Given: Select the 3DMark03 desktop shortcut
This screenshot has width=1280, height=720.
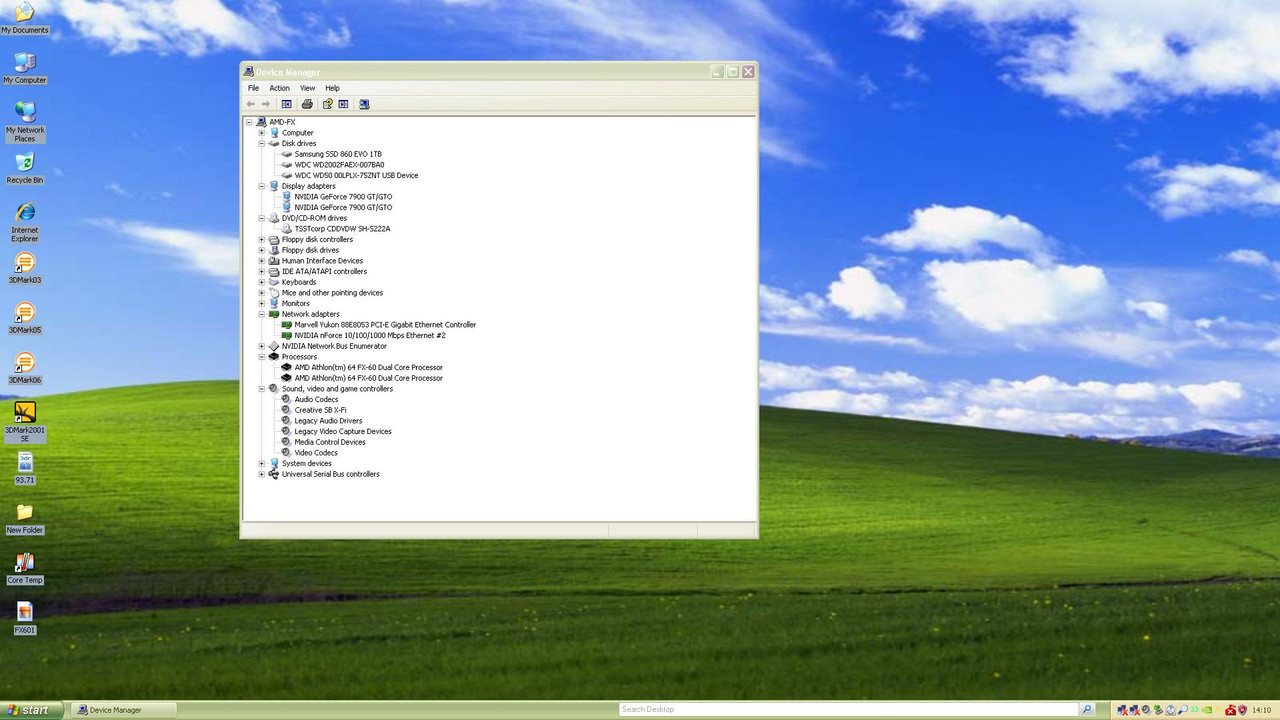Looking at the screenshot, I should click(25, 268).
